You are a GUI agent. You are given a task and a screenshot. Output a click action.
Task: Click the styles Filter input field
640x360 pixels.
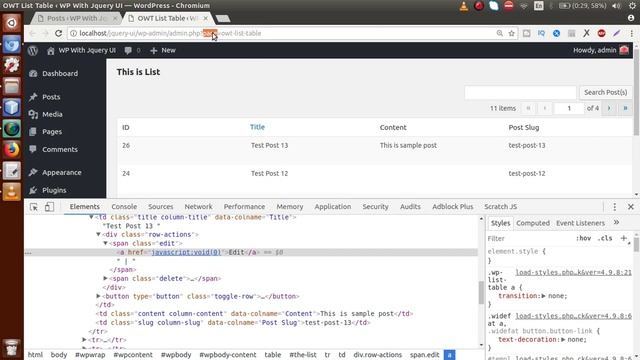(529, 238)
